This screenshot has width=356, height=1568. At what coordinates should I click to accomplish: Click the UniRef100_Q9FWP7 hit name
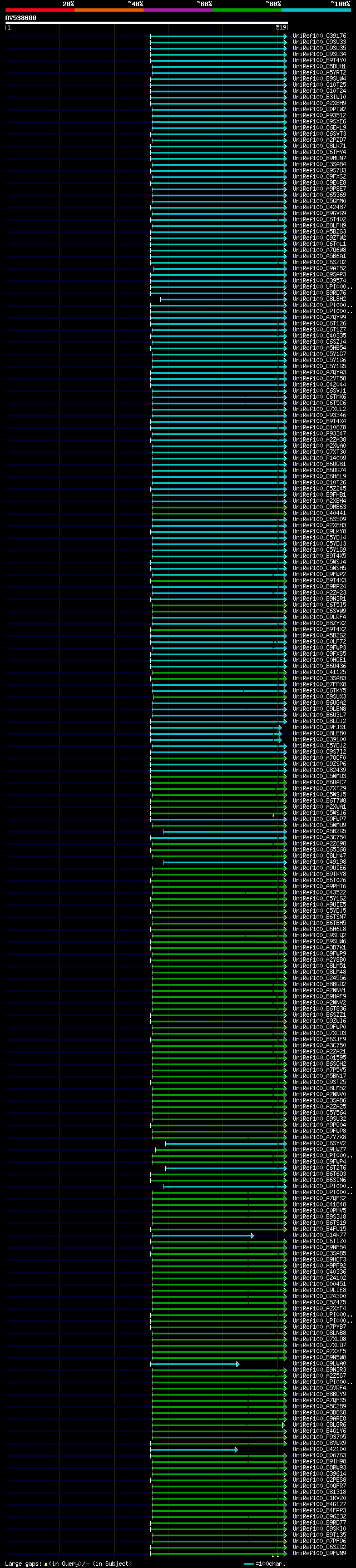pyautogui.click(x=319, y=819)
